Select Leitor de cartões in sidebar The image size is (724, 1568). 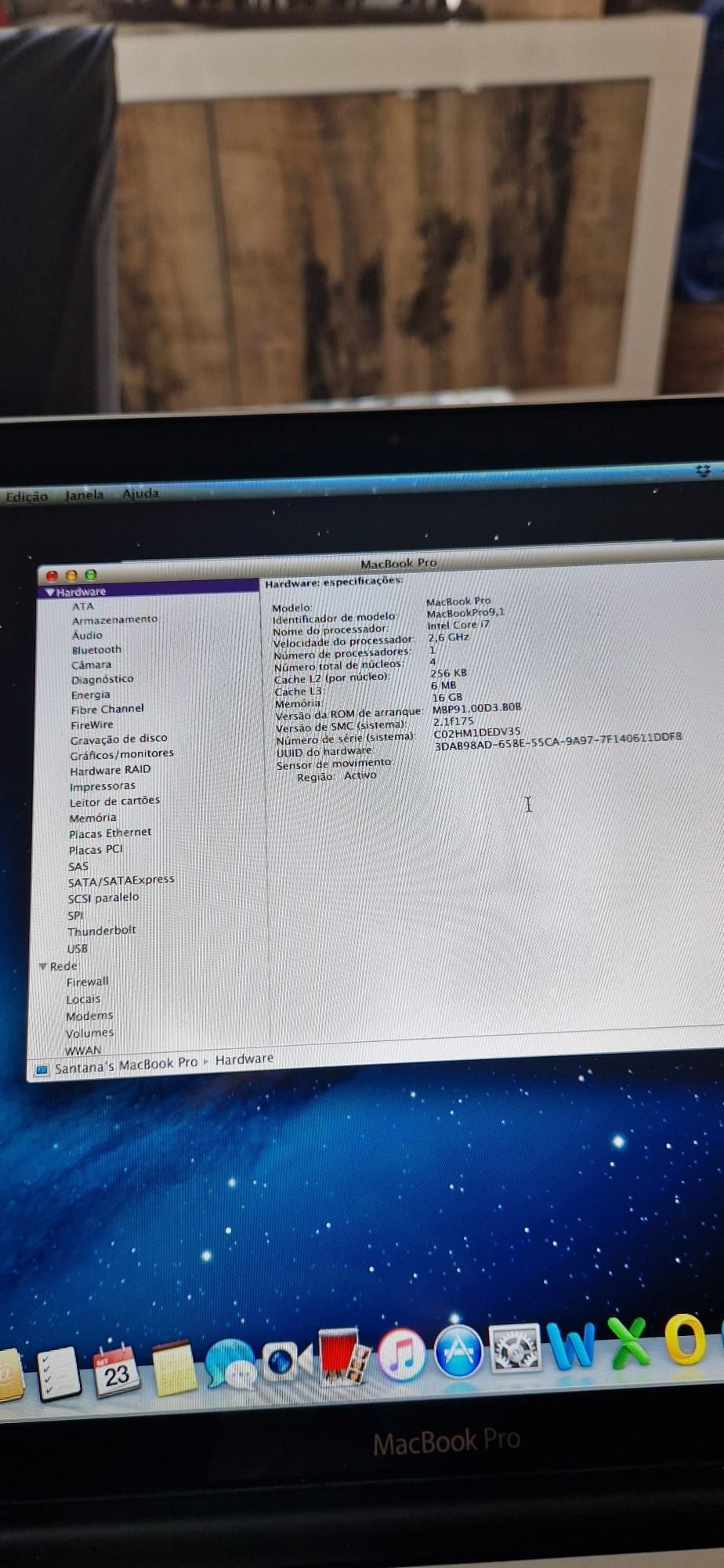click(114, 801)
